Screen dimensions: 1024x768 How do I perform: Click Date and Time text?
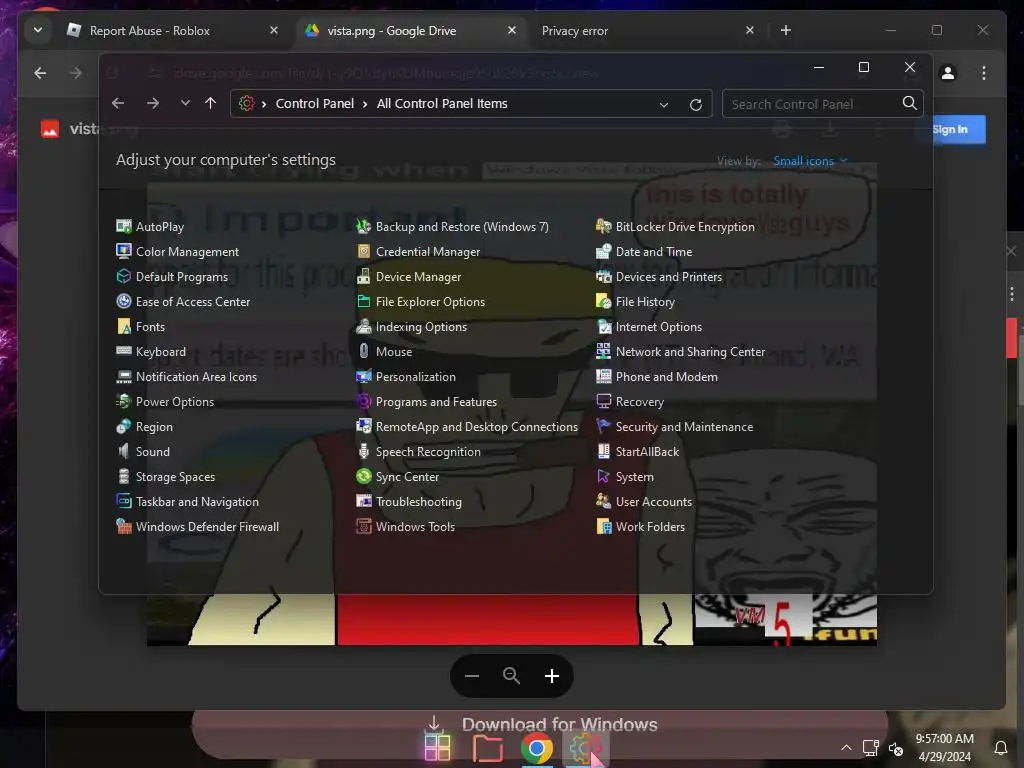(654, 251)
